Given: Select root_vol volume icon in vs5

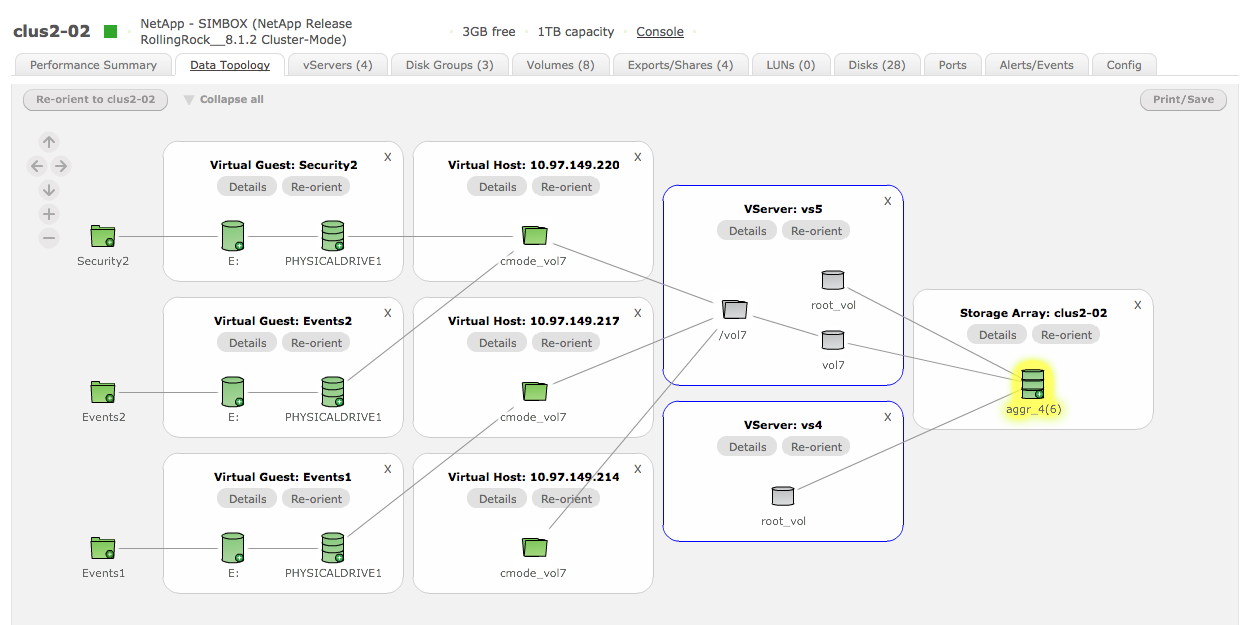Looking at the screenshot, I should point(833,281).
